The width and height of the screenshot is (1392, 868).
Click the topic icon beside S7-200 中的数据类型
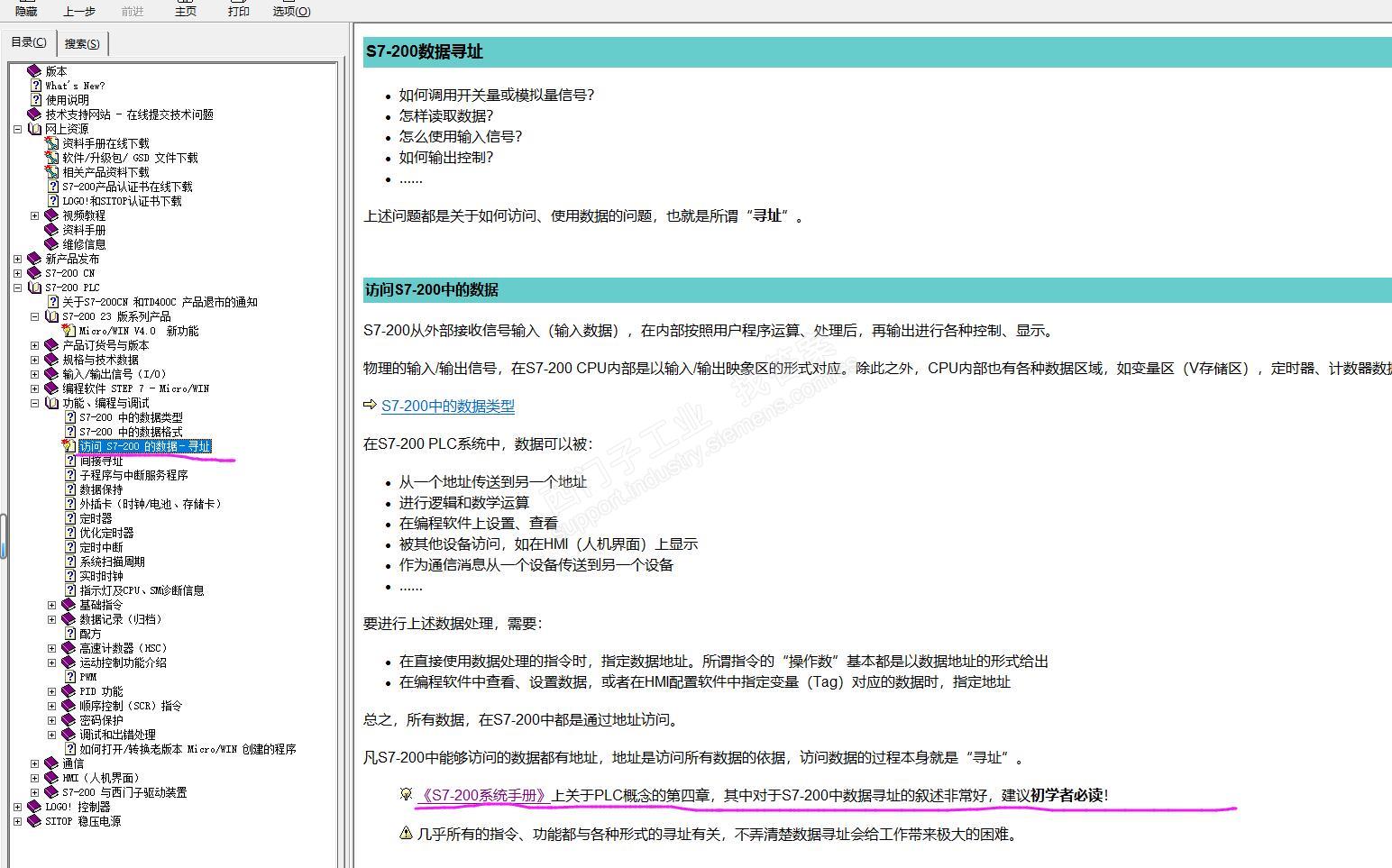point(70,417)
